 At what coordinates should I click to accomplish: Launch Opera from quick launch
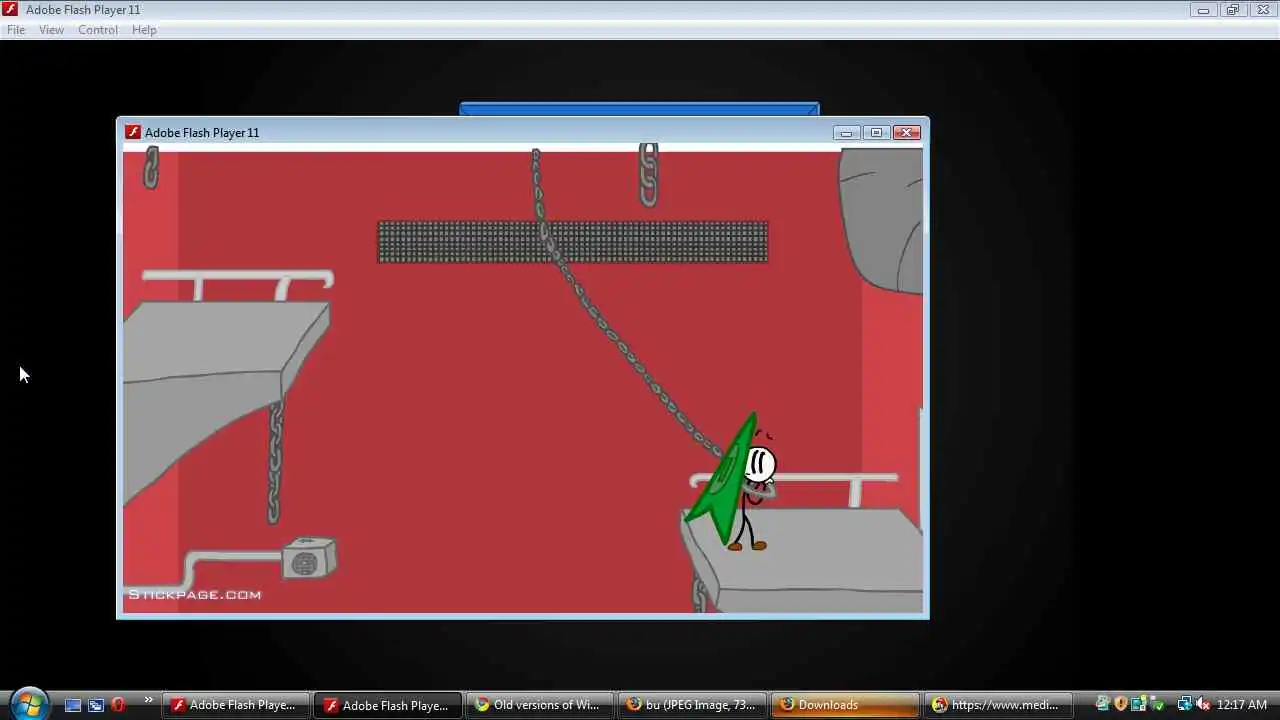coord(118,705)
